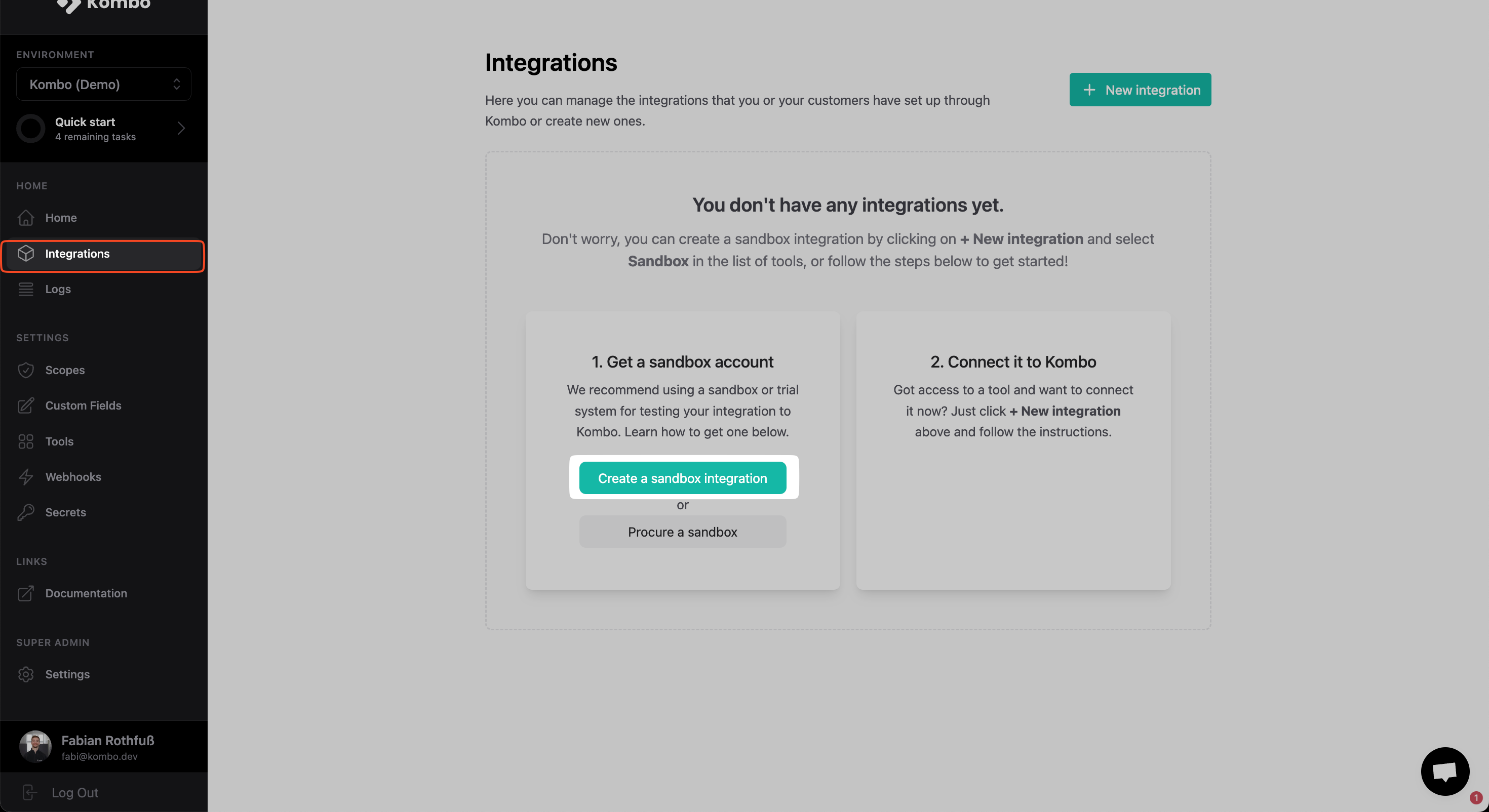The image size is (1489, 812).
Task: Click the Custom Fields pencil icon
Action: click(26, 405)
